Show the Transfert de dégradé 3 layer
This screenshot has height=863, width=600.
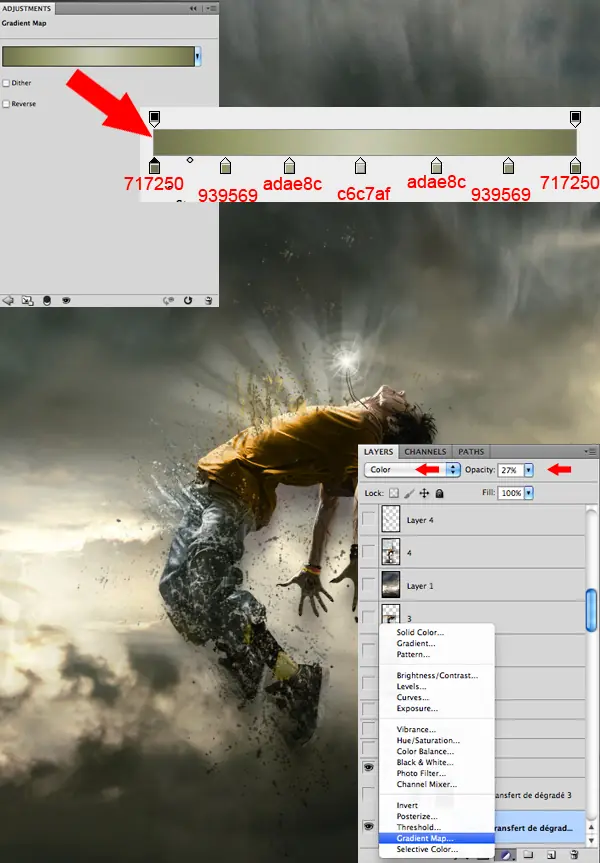click(x=368, y=794)
